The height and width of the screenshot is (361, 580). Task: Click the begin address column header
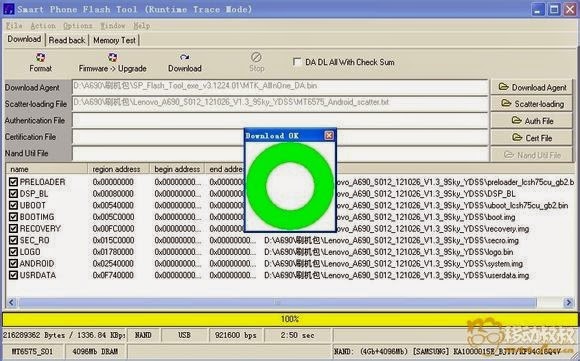(x=177, y=169)
